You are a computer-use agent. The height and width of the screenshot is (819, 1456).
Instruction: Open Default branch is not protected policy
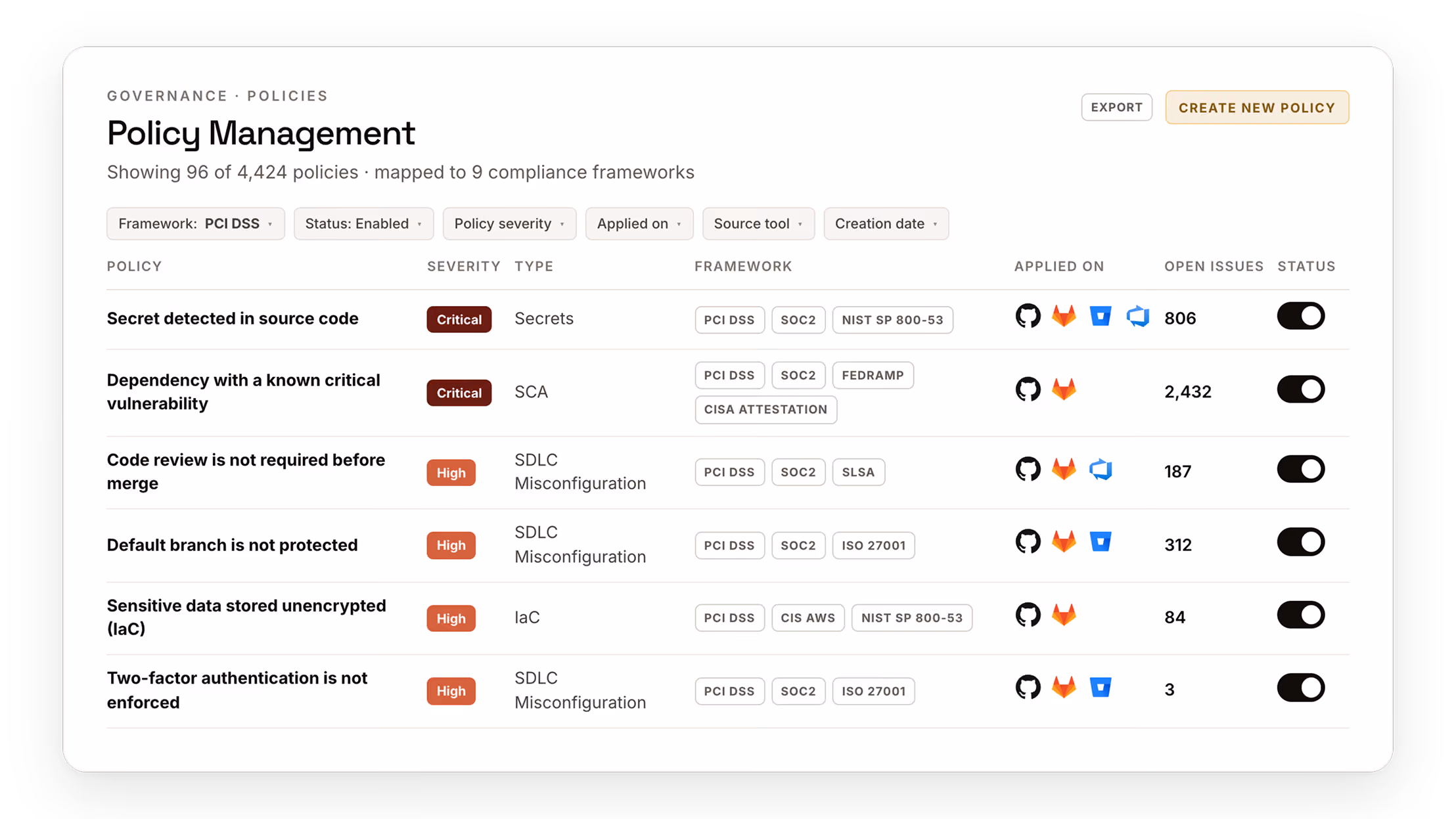click(x=233, y=545)
